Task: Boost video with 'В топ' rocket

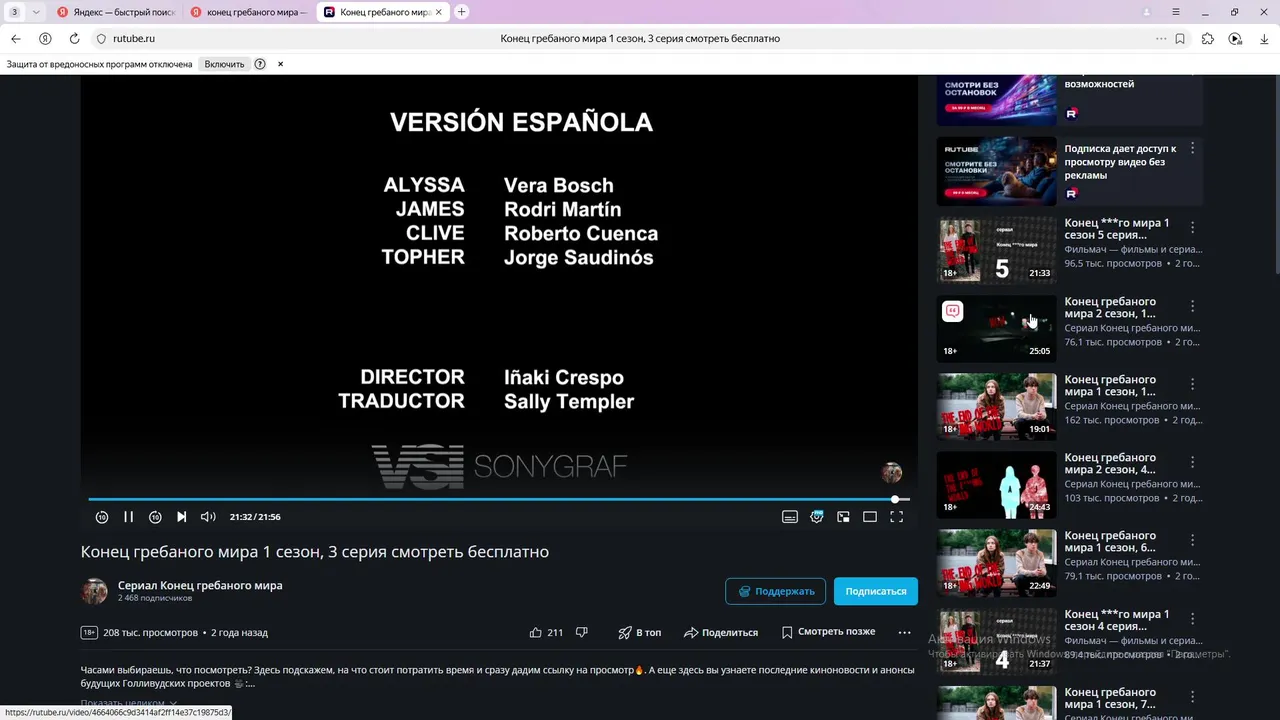Action: click(x=640, y=632)
